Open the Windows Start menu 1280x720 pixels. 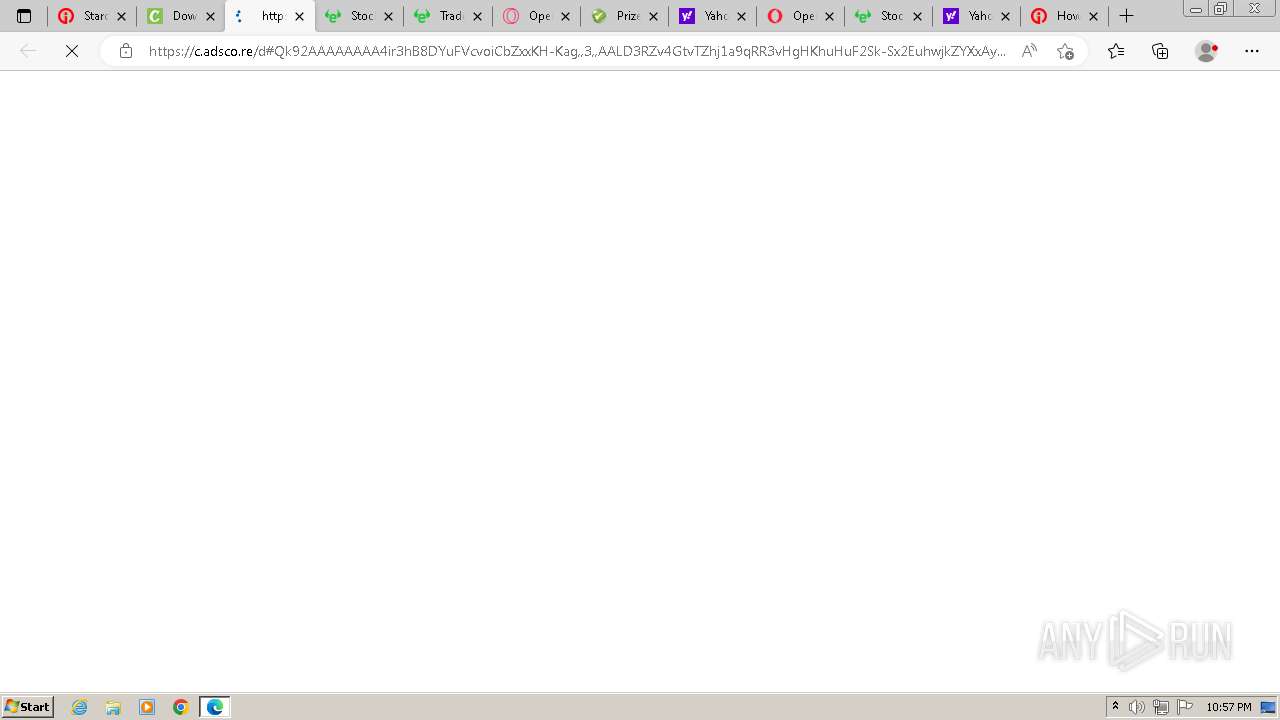pos(27,707)
